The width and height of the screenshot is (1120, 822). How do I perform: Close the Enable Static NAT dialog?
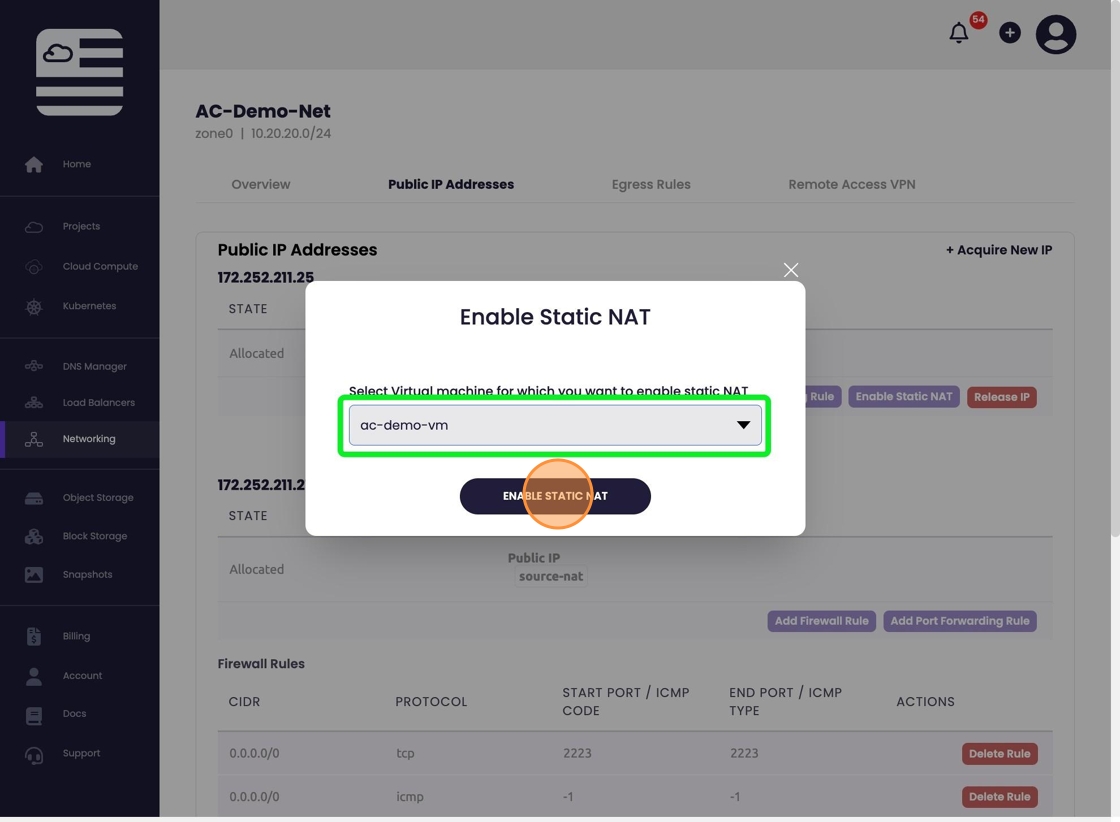click(791, 270)
